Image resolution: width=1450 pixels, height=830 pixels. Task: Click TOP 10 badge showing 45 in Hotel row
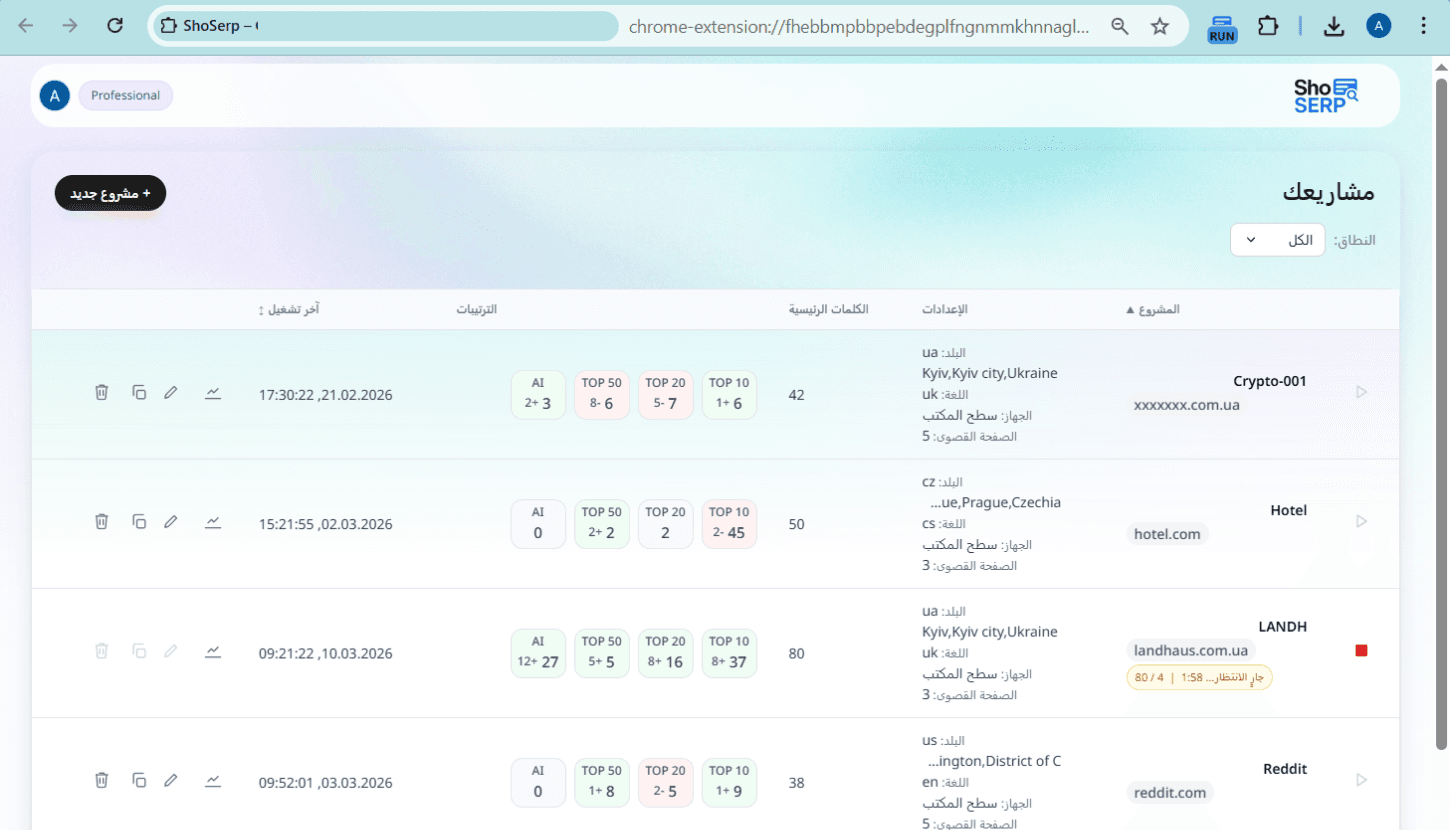pyautogui.click(x=729, y=524)
